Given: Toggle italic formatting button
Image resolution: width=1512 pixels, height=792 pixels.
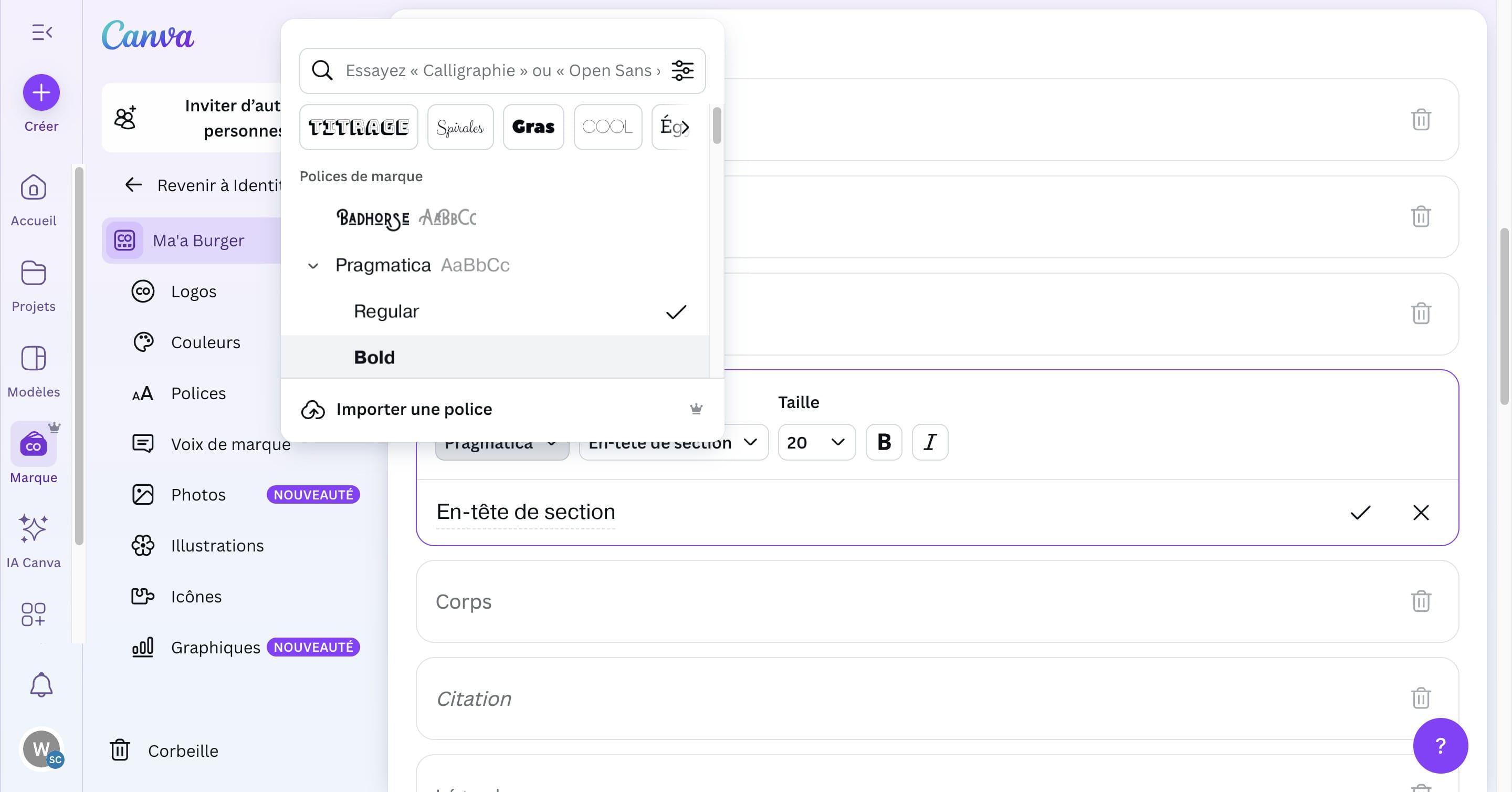Looking at the screenshot, I should pos(930,442).
